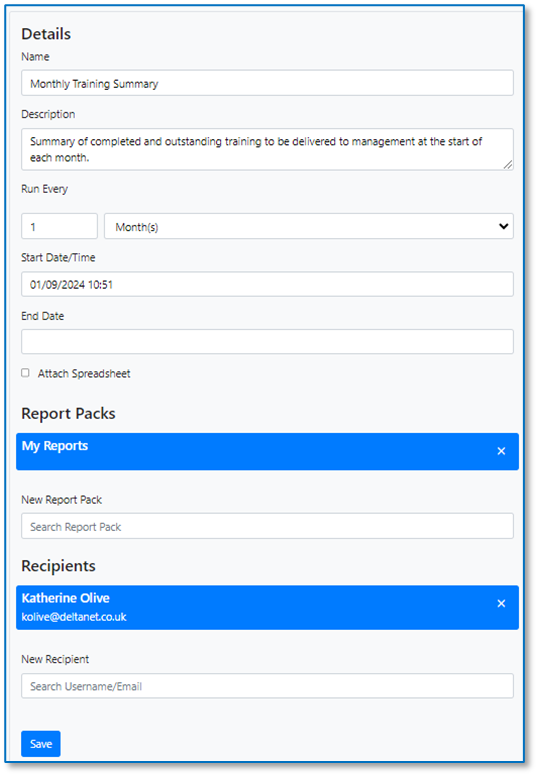Viewport: 538px width, 776px height.
Task: Open the Month(s) interval dropdown
Action: [x=309, y=226]
